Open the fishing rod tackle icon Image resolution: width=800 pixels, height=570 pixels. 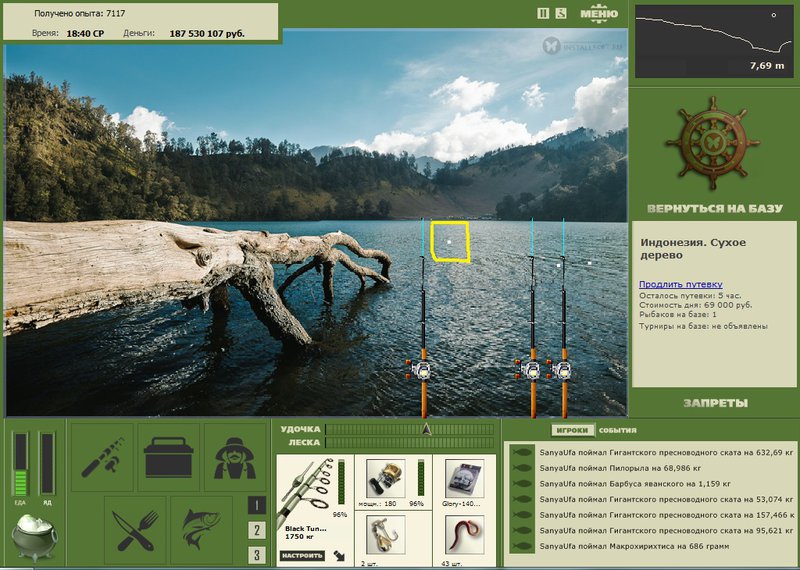(x=102, y=457)
